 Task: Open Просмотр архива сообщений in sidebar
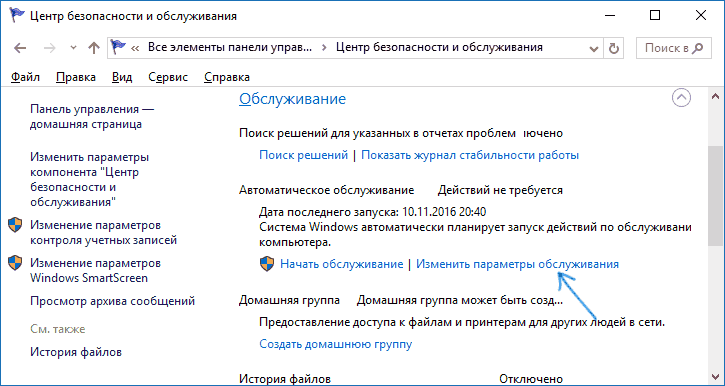(112, 301)
